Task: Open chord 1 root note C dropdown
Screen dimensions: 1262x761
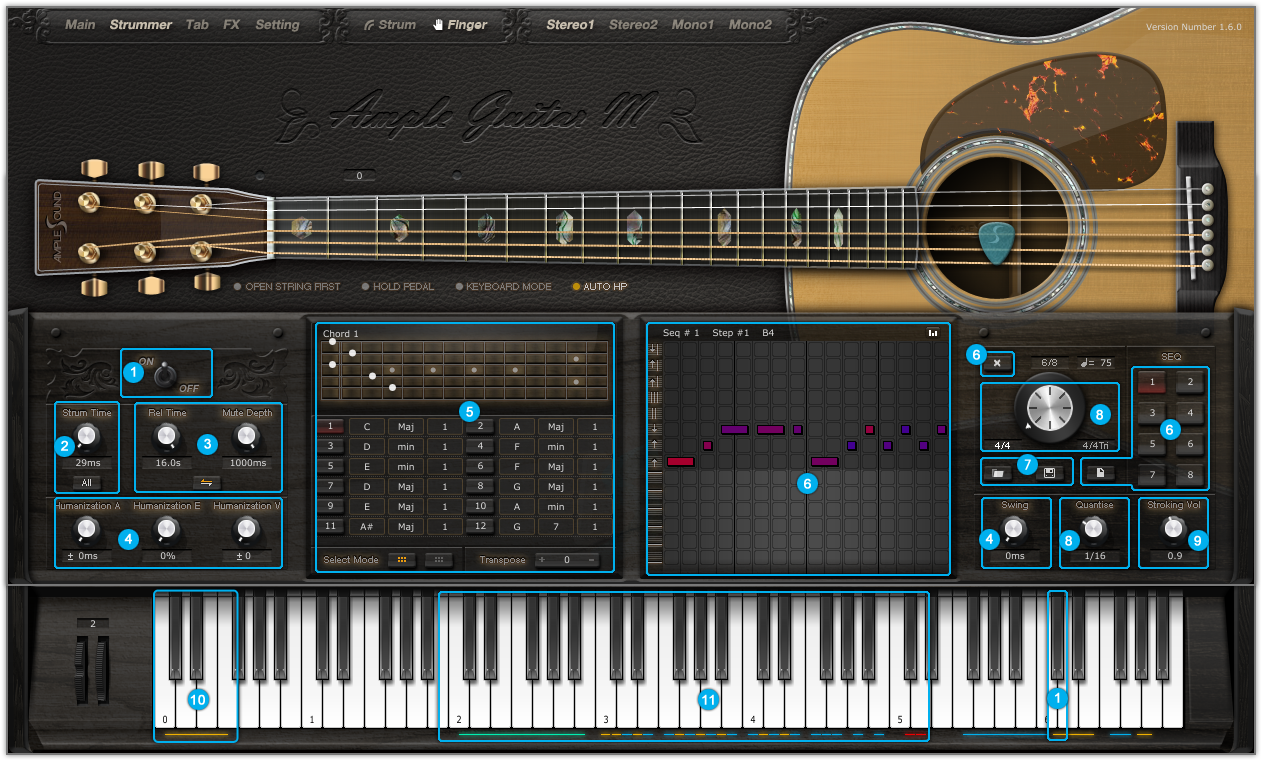Action: click(367, 426)
